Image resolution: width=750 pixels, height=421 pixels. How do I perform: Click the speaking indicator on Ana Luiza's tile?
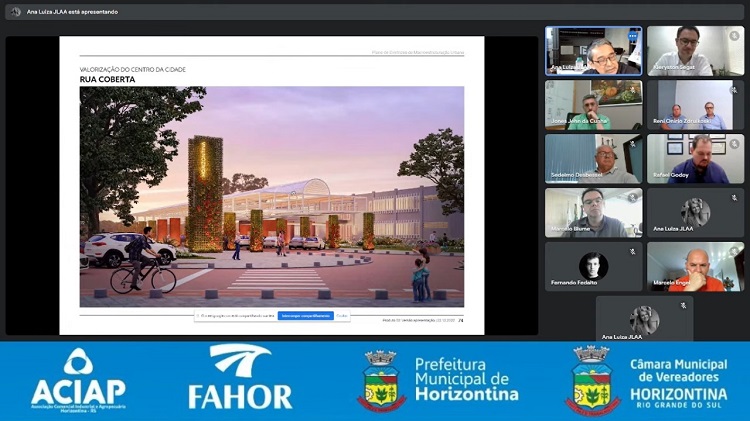[633, 33]
